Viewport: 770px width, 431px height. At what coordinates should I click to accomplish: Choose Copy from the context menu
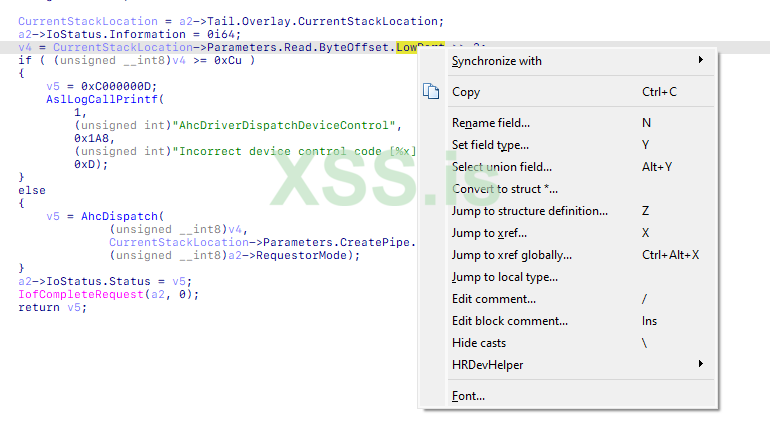click(466, 92)
